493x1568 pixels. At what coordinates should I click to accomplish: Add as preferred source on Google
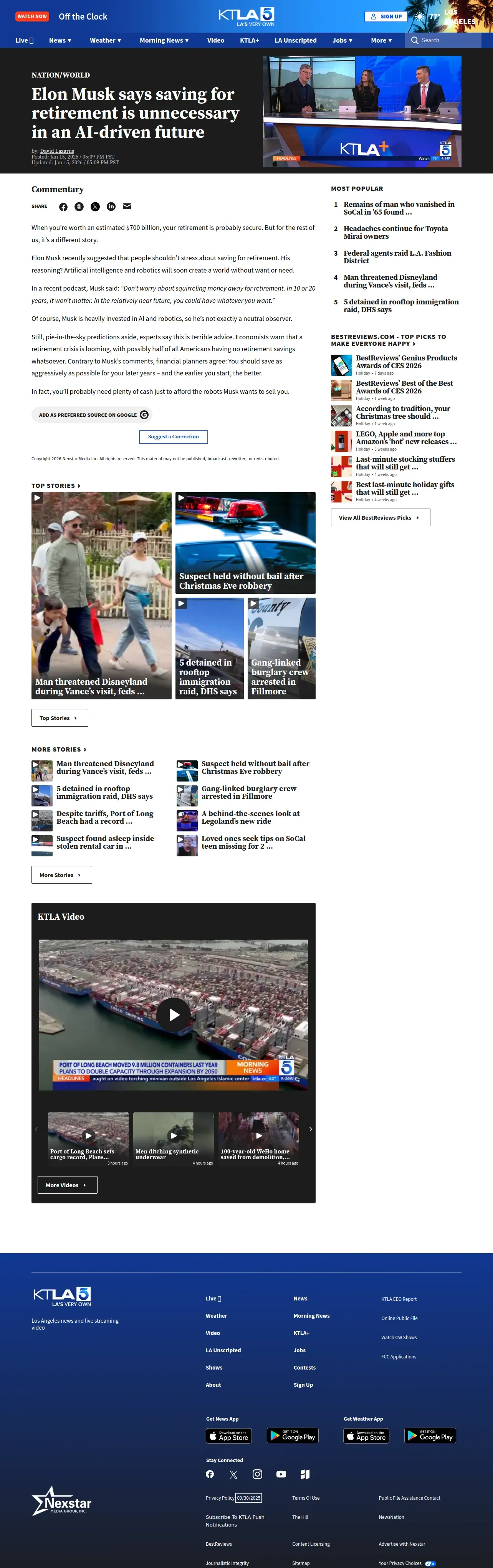[92, 415]
